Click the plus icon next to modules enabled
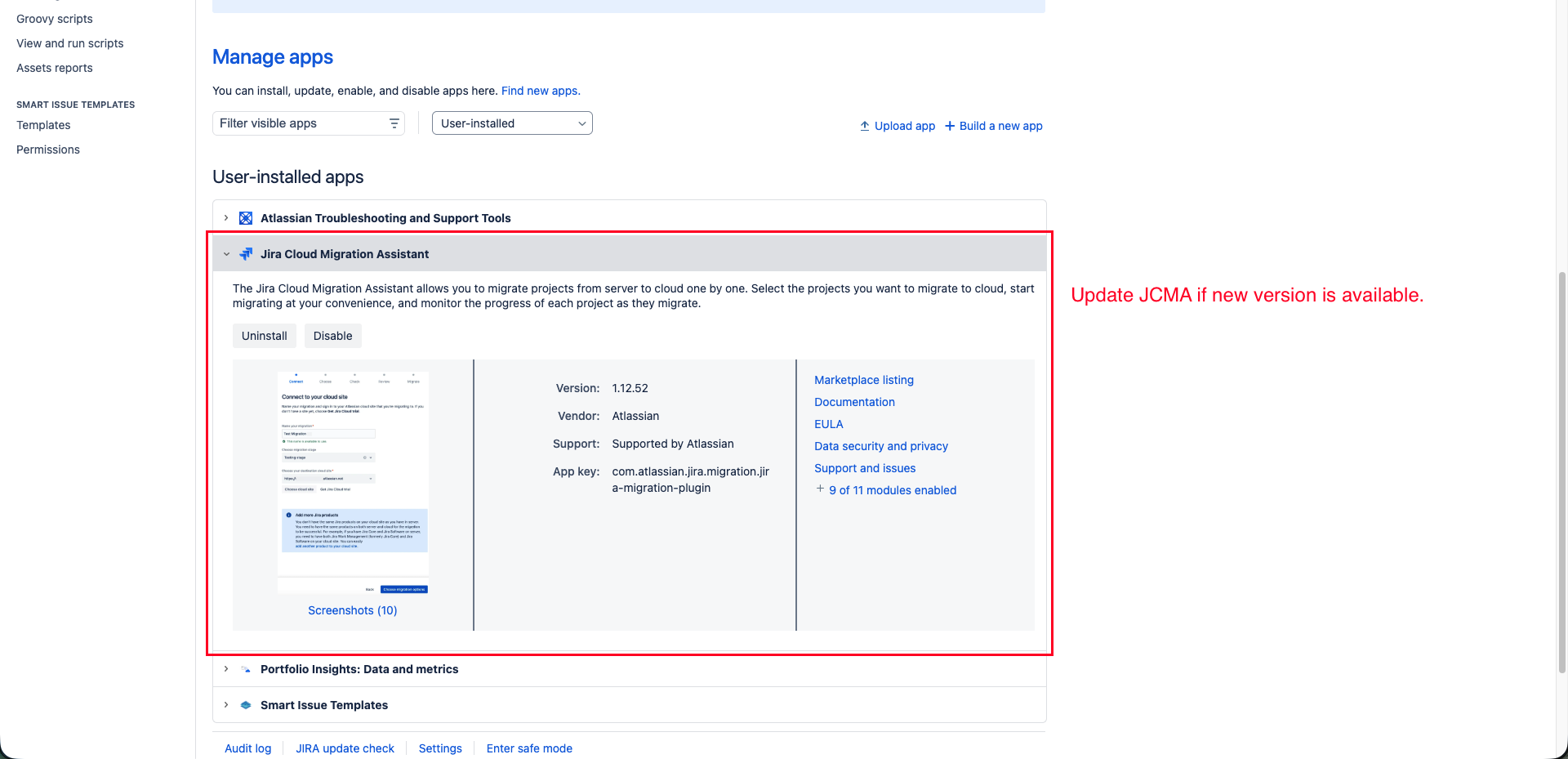Image resolution: width=1568 pixels, height=759 pixels. click(820, 489)
